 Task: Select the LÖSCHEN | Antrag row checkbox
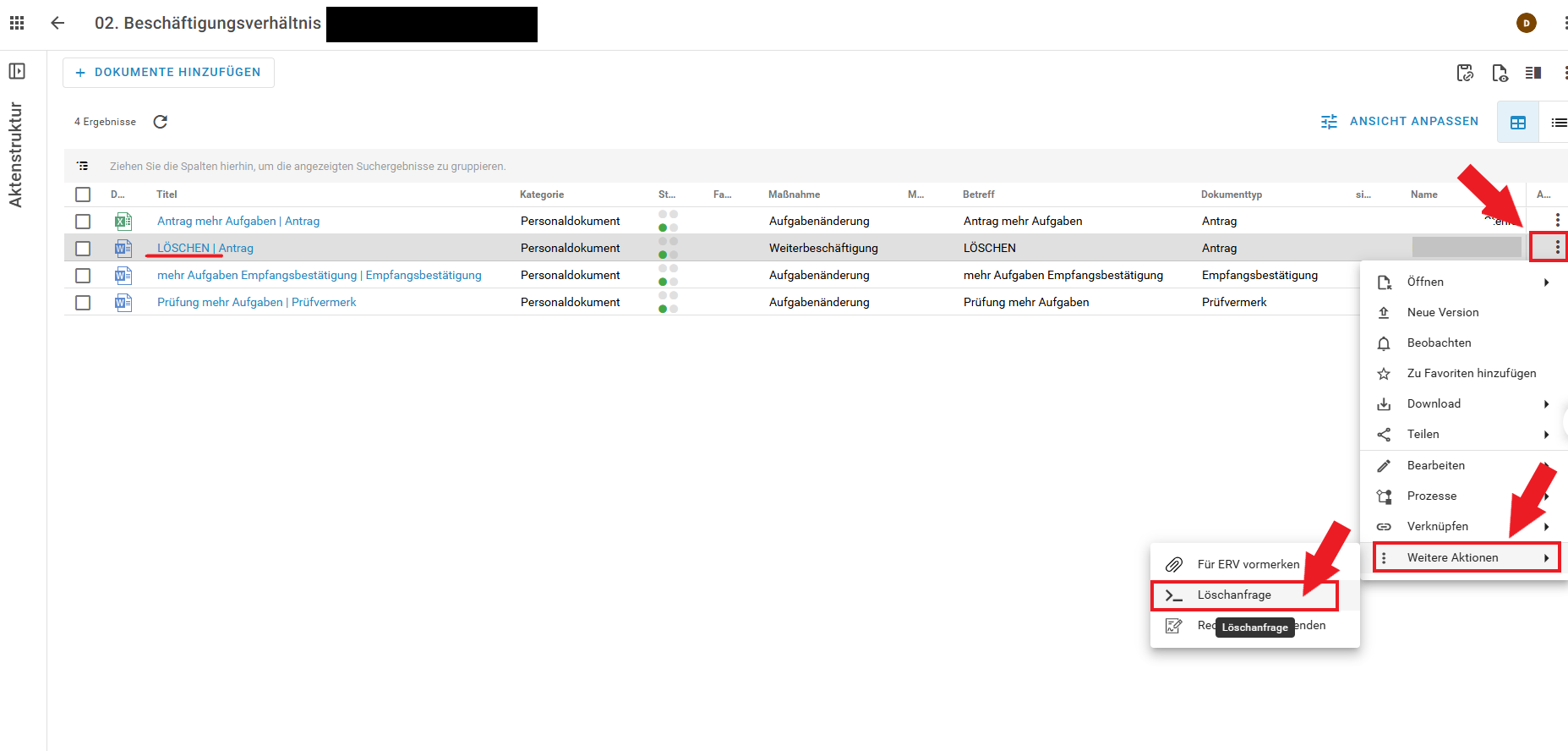click(83, 249)
